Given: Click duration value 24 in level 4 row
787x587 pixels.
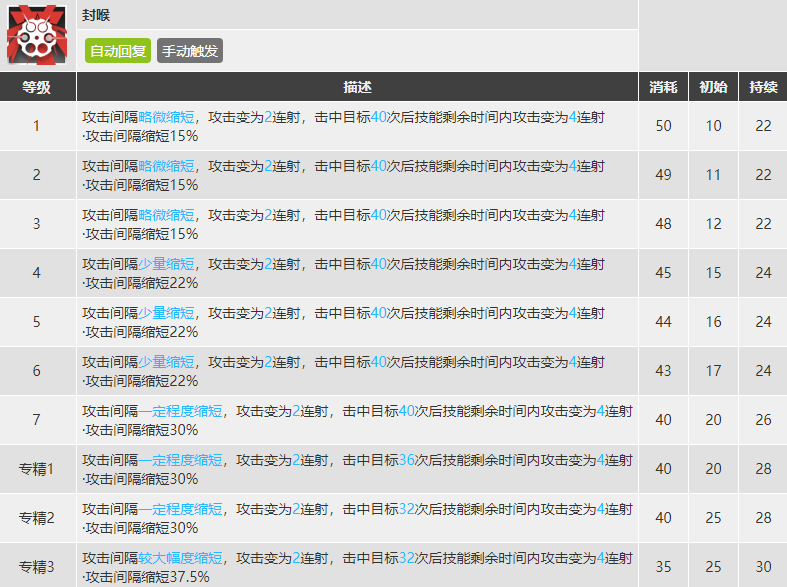Looking at the screenshot, I should point(763,273).
